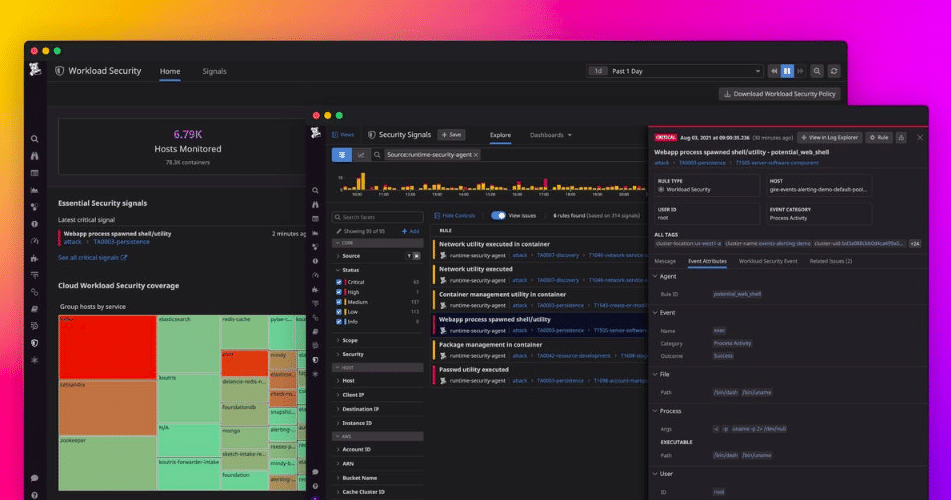Open the Workload Security Event tab

[x=768, y=261]
